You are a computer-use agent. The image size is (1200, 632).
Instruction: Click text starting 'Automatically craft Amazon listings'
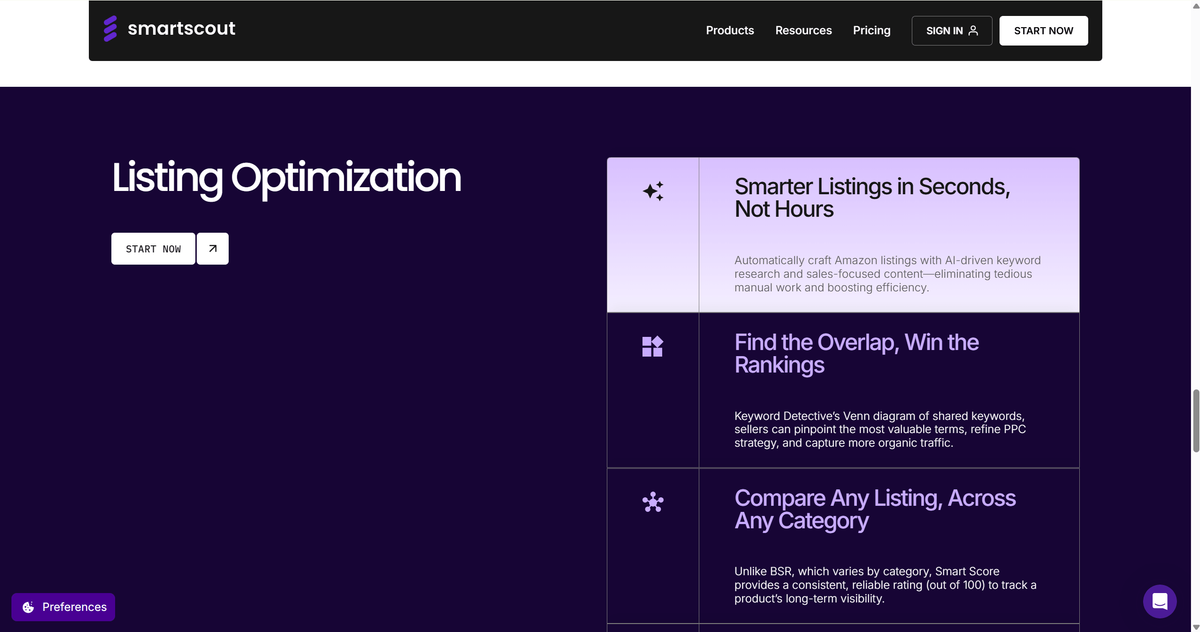(x=887, y=273)
